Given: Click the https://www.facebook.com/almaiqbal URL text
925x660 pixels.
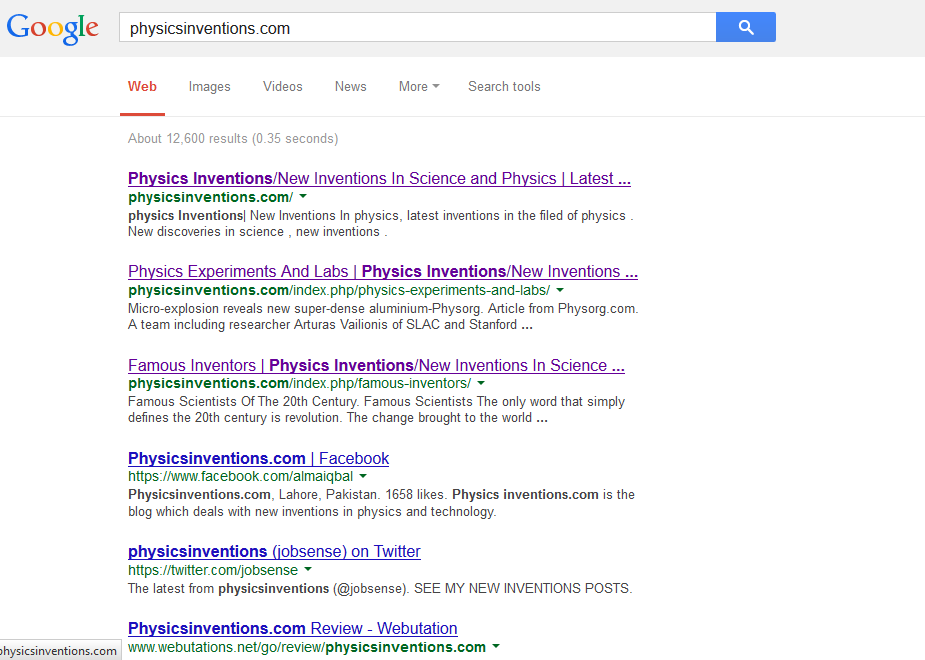Looking at the screenshot, I should coord(241,476).
